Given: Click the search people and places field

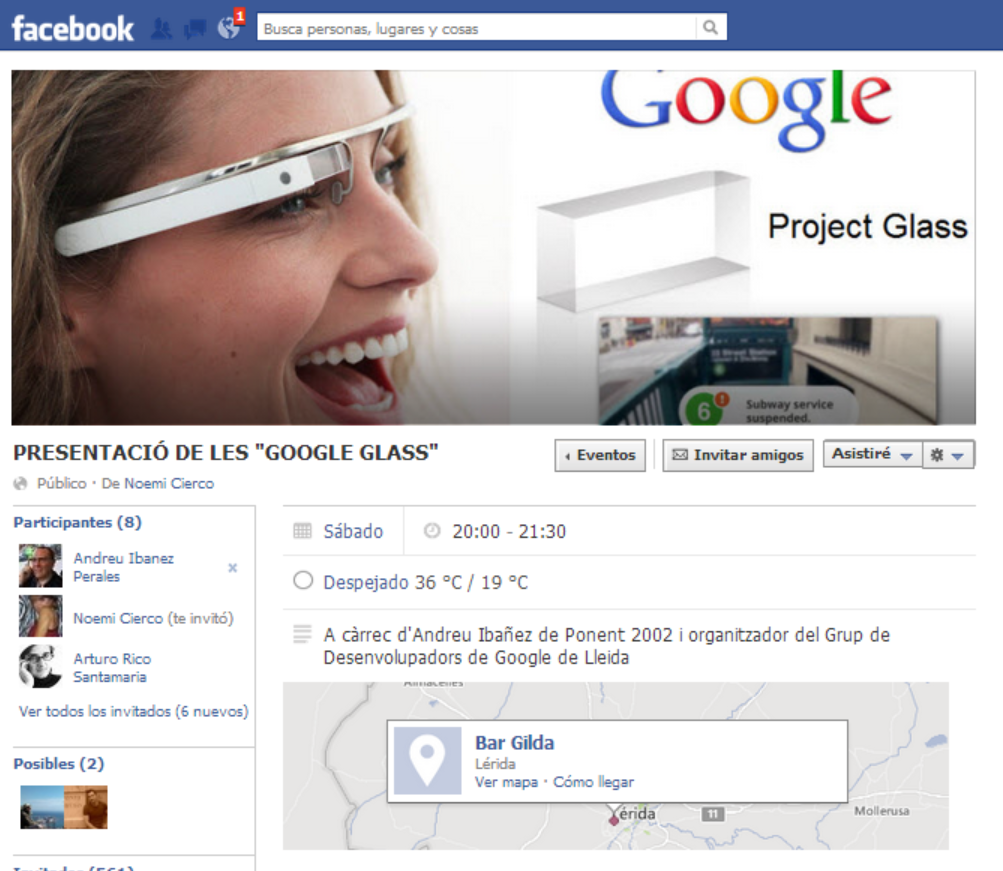Looking at the screenshot, I should pos(477,27).
